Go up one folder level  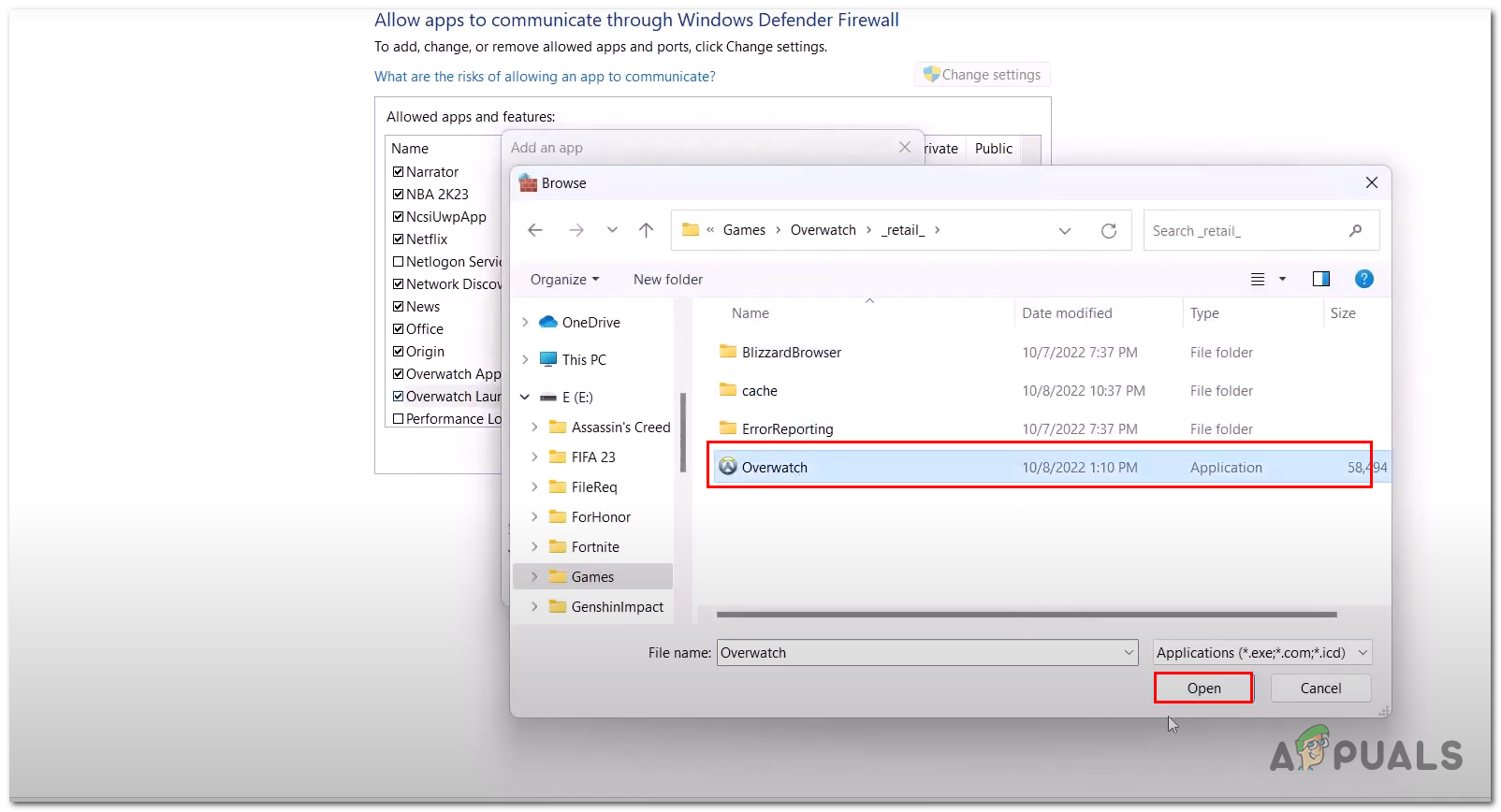646,230
